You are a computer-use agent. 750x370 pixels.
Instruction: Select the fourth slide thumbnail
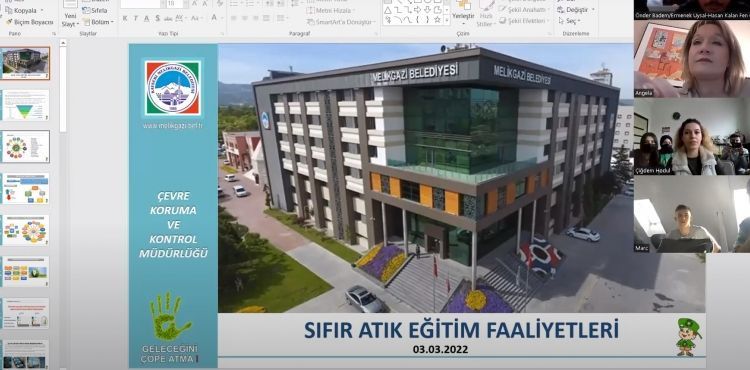26,189
